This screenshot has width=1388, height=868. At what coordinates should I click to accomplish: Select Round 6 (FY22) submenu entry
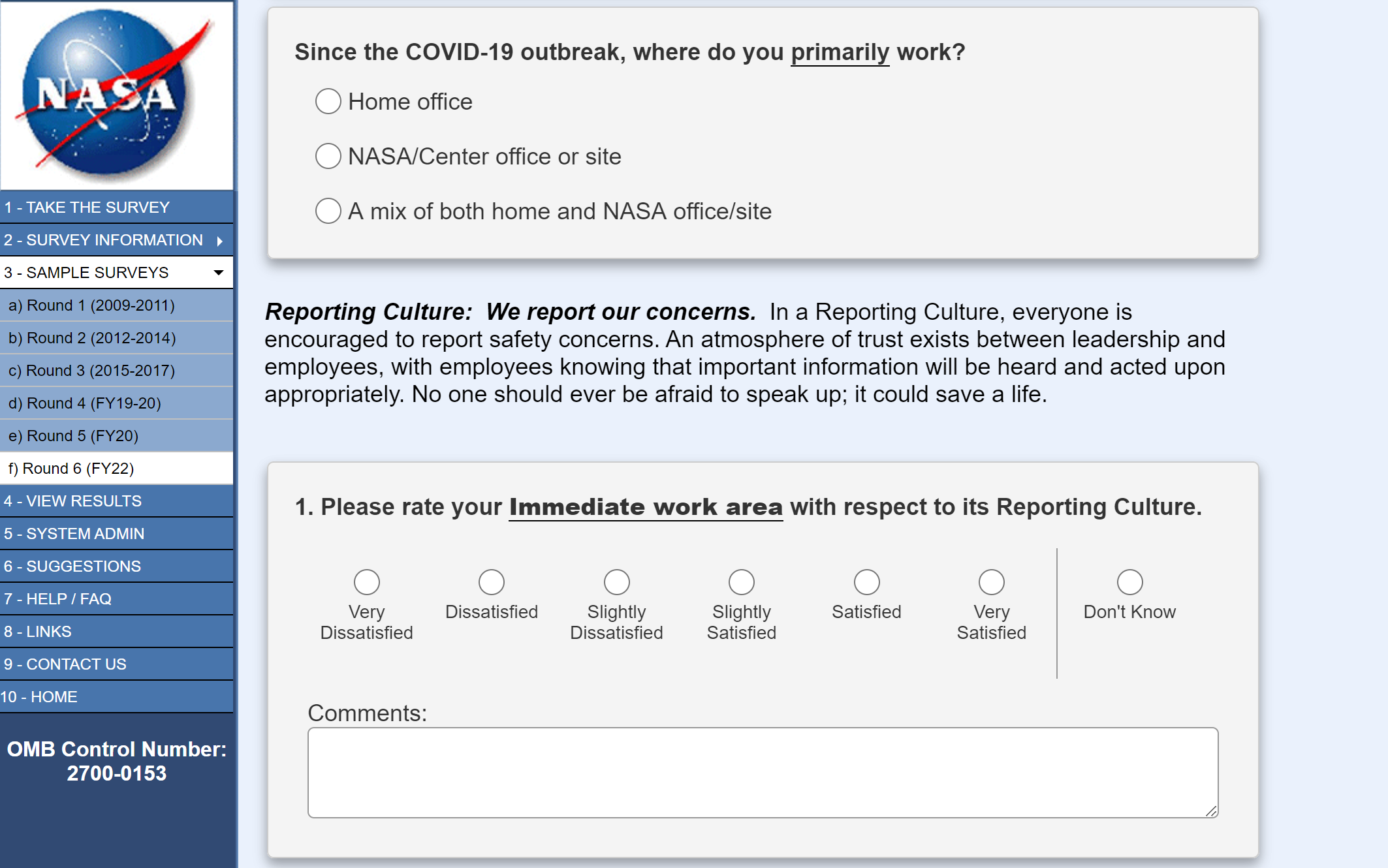tap(71, 469)
